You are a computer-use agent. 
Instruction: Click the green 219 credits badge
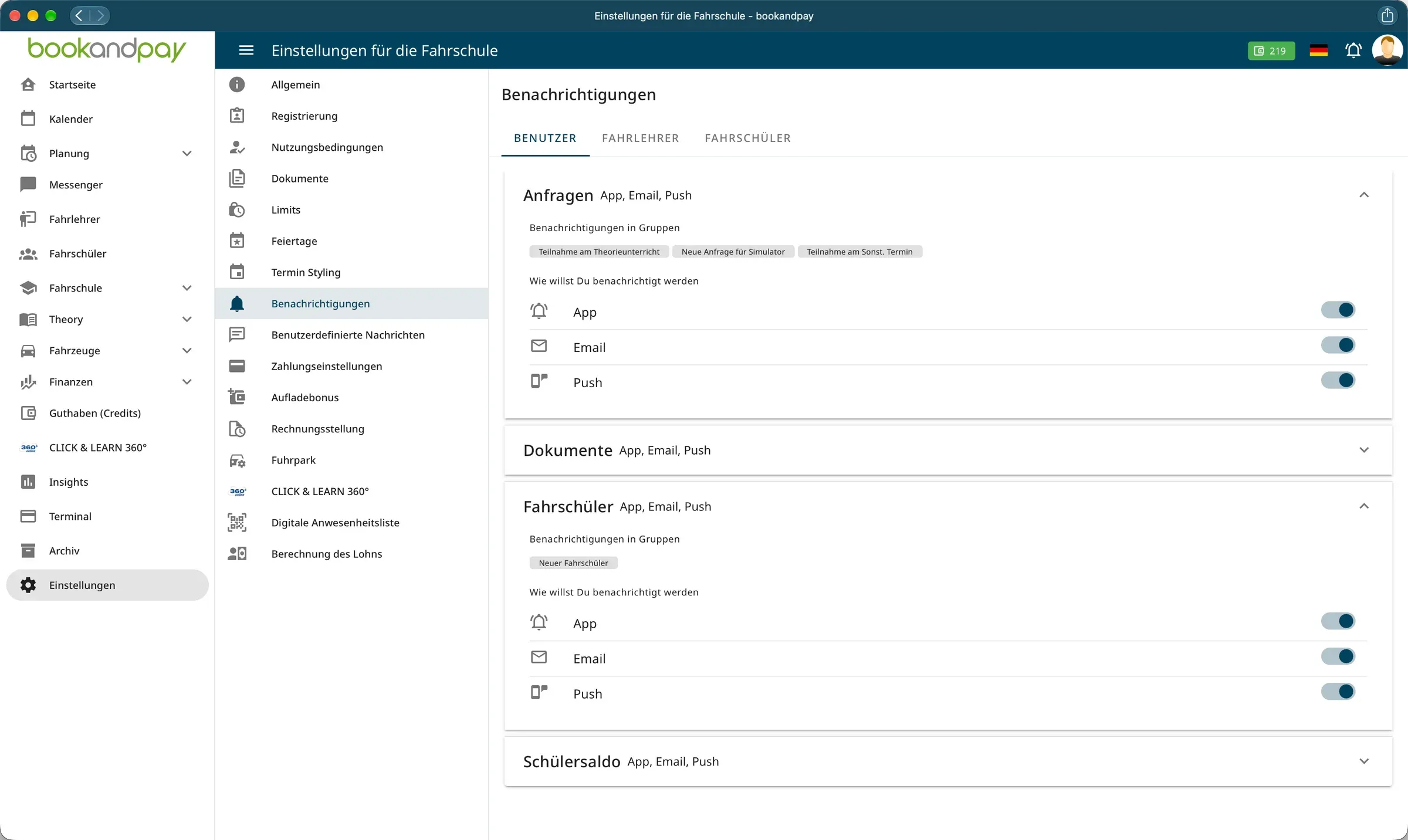point(1271,50)
